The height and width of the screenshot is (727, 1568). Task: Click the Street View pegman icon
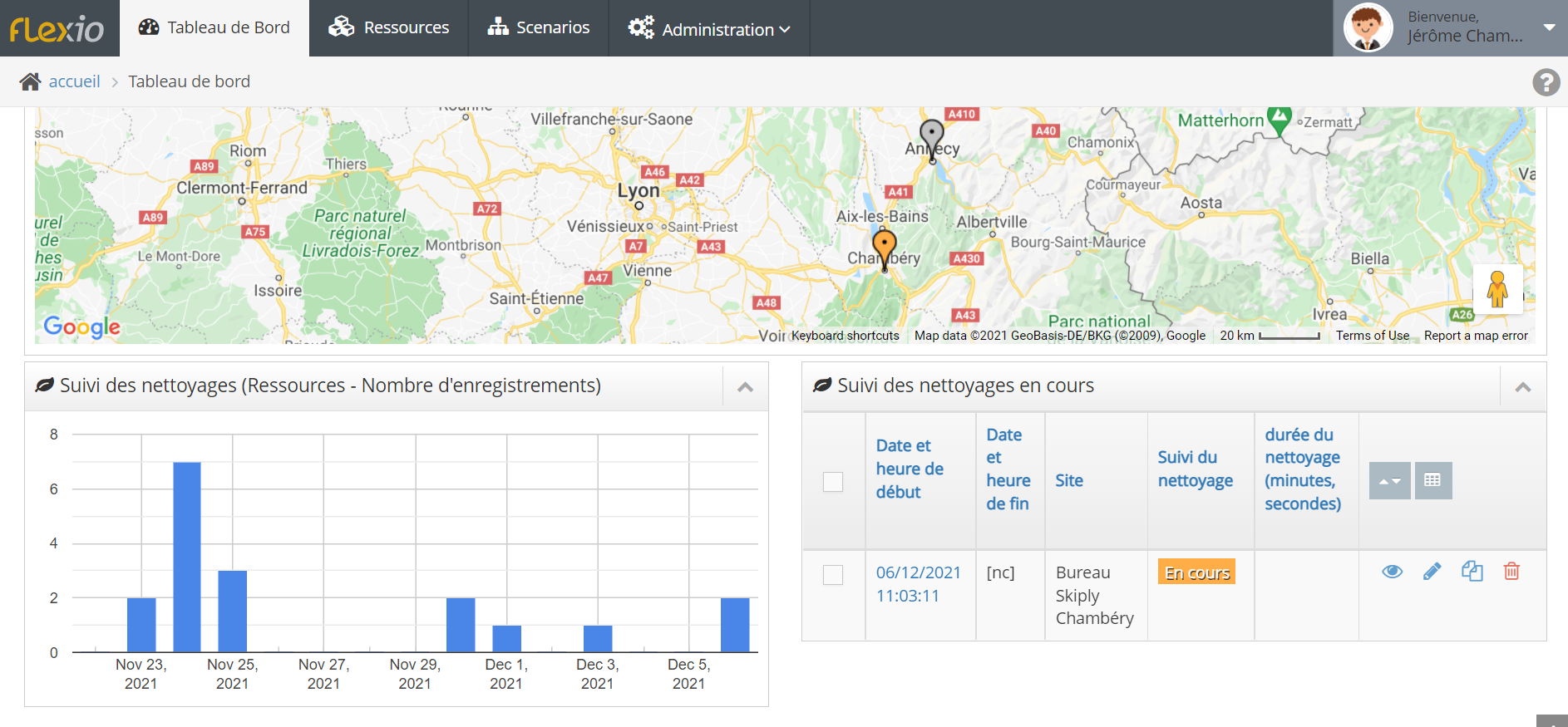(x=1497, y=289)
